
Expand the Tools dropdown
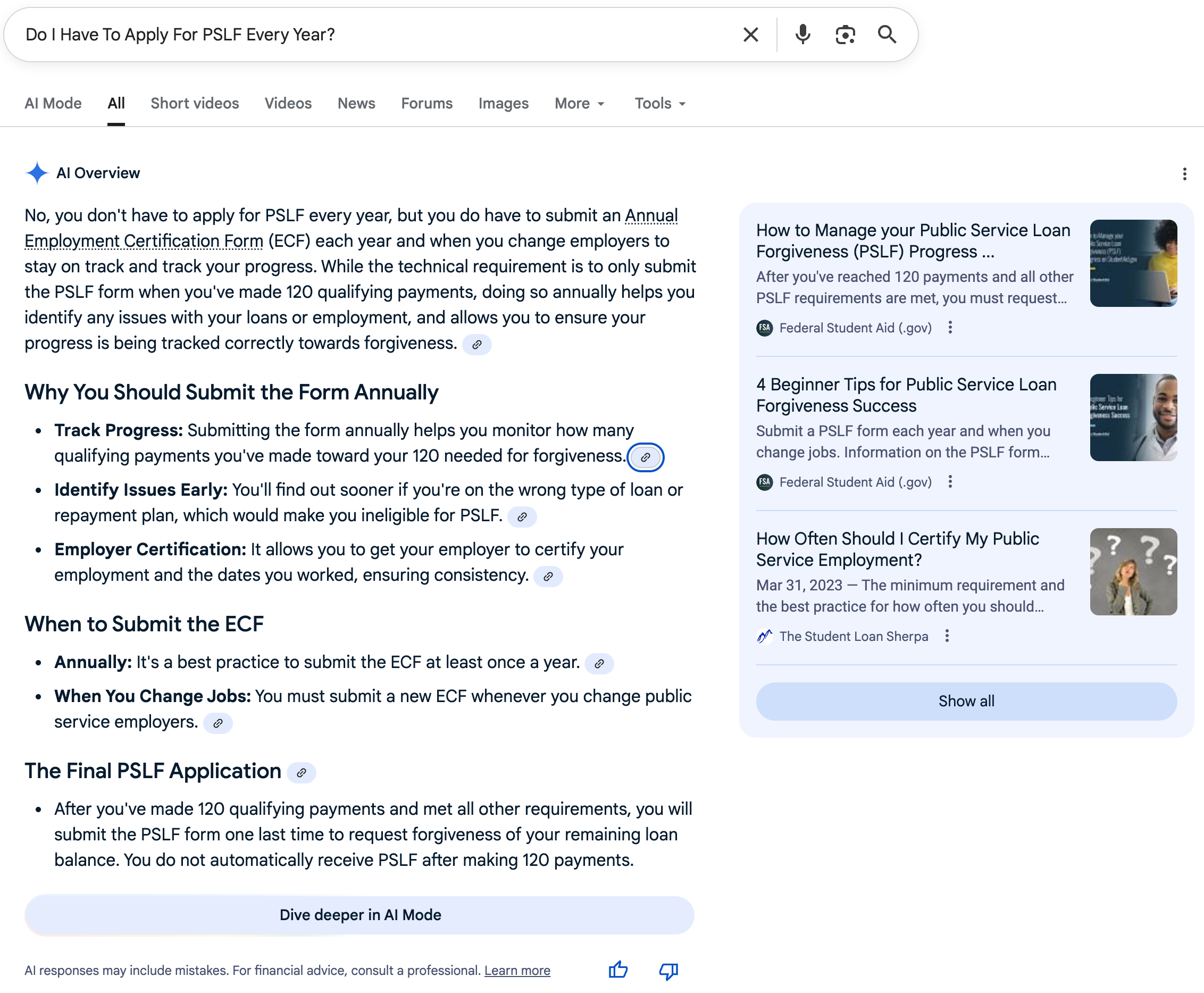[x=659, y=104]
